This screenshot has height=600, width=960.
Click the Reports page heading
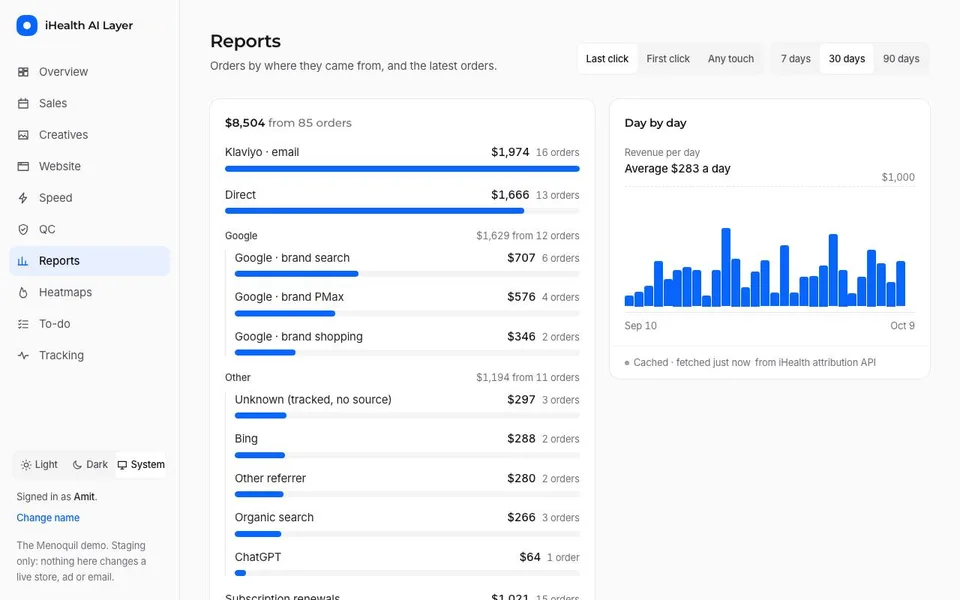tap(245, 42)
